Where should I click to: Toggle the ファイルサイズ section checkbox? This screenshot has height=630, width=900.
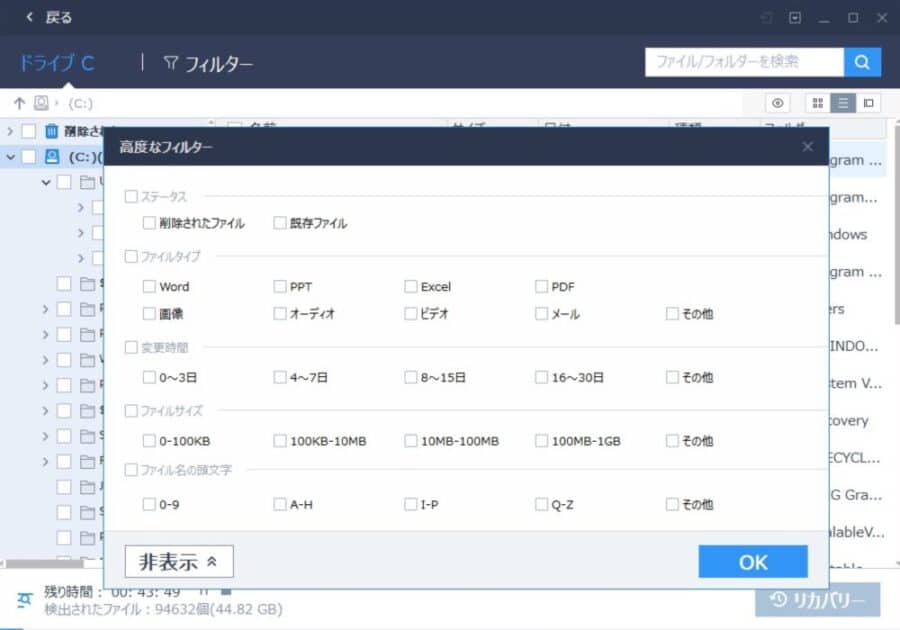click(131, 411)
